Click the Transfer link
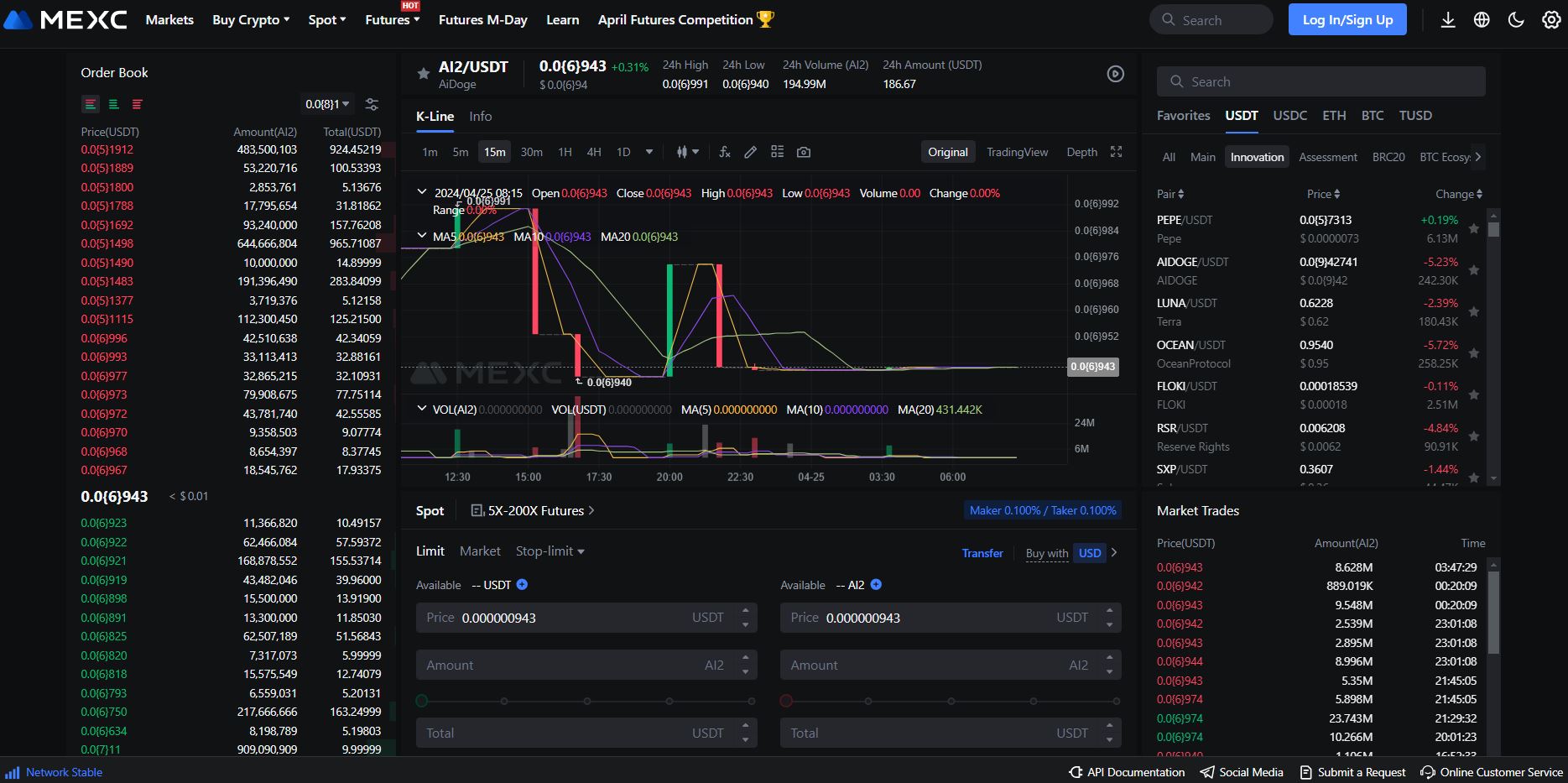1568x783 pixels. [982, 553]
